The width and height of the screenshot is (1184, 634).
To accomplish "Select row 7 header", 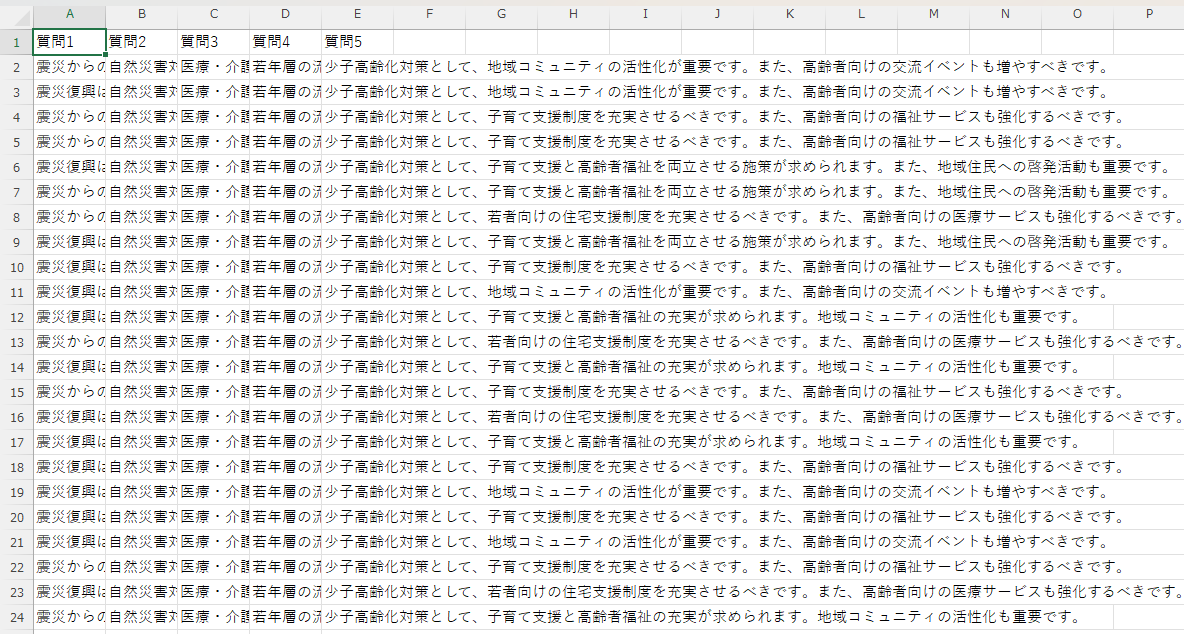I will 17,192.
